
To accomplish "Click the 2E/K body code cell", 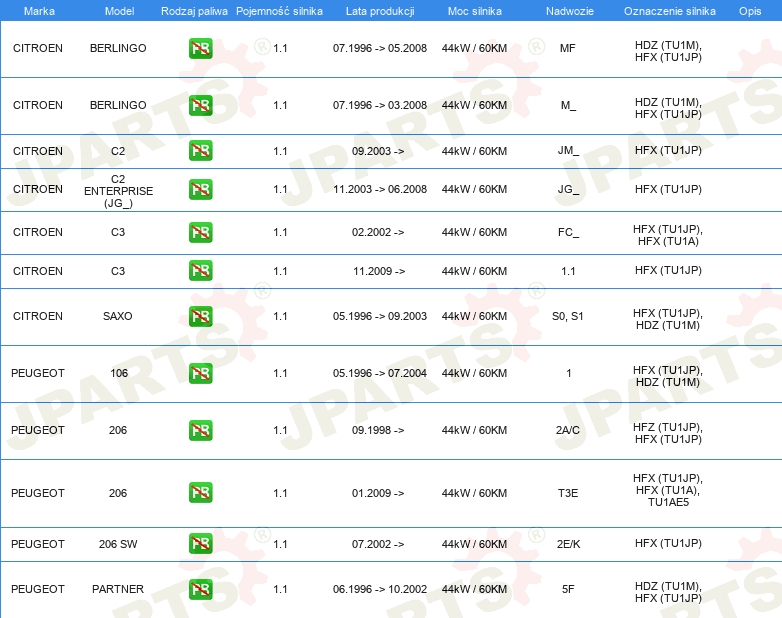I will tap(569, 544).
